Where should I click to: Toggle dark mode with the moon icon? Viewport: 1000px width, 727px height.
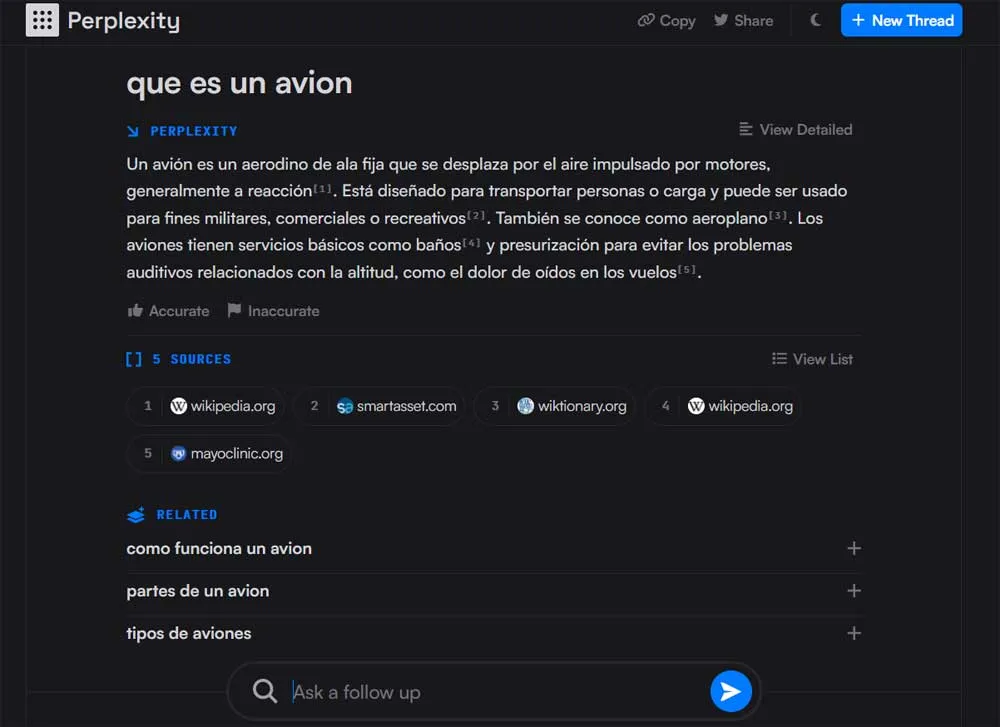[x=815, y=19]
